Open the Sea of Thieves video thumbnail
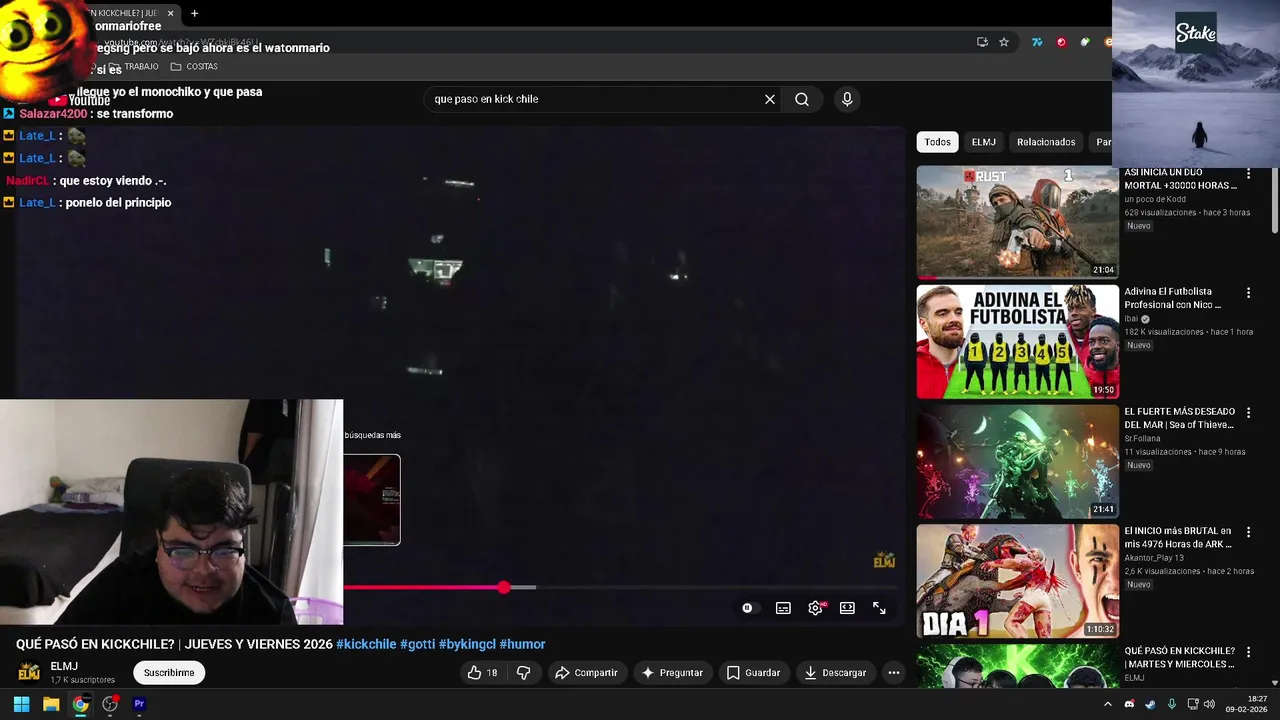This screenshot has width=1280, height=720. 1018,461
